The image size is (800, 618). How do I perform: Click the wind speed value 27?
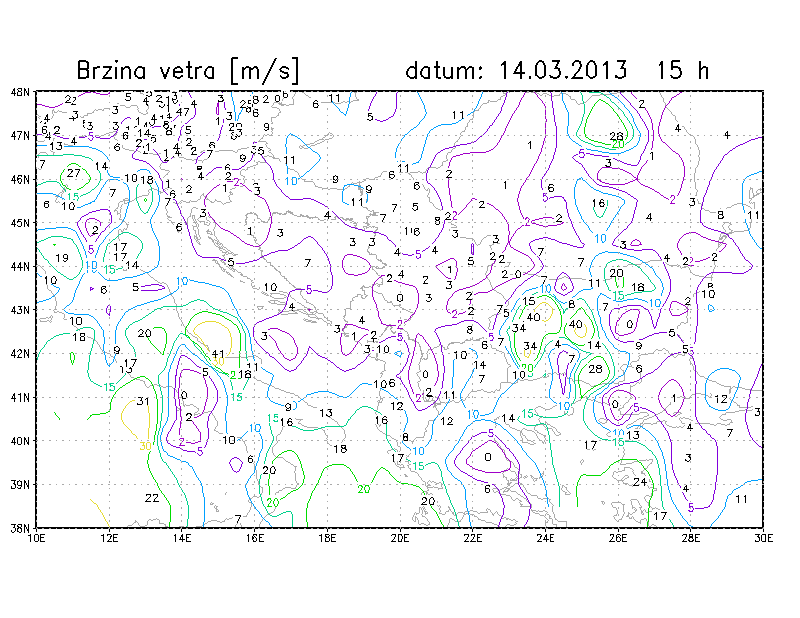click(73, 173)
